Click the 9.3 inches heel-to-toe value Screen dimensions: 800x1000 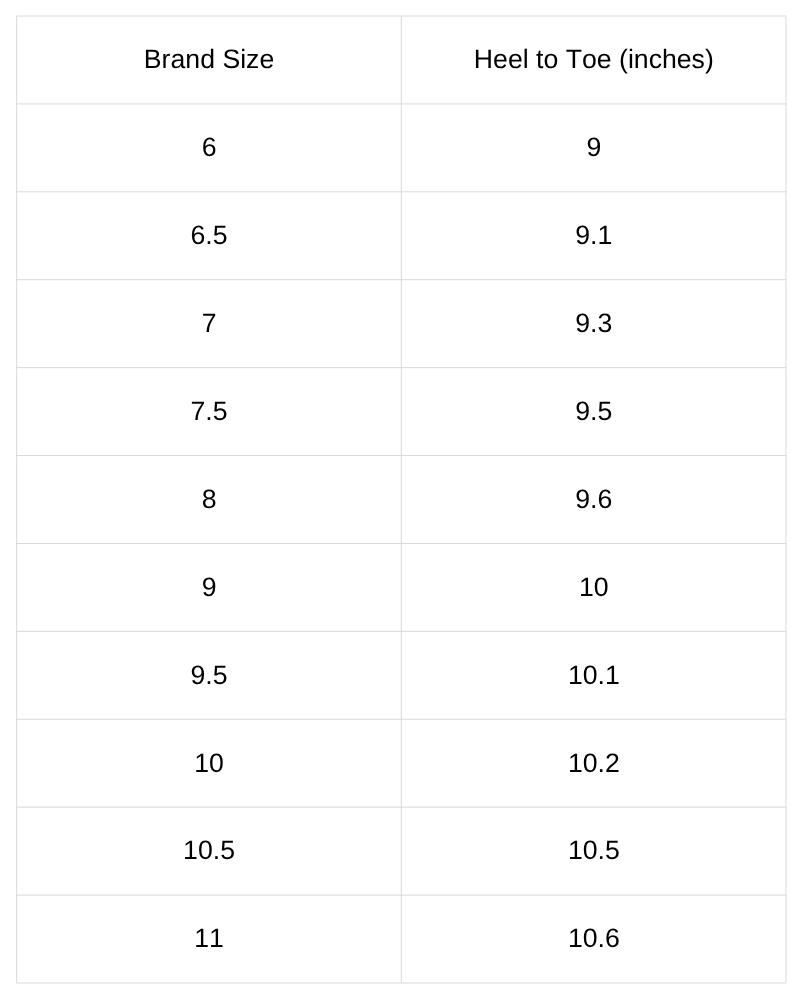click(593, 323)
